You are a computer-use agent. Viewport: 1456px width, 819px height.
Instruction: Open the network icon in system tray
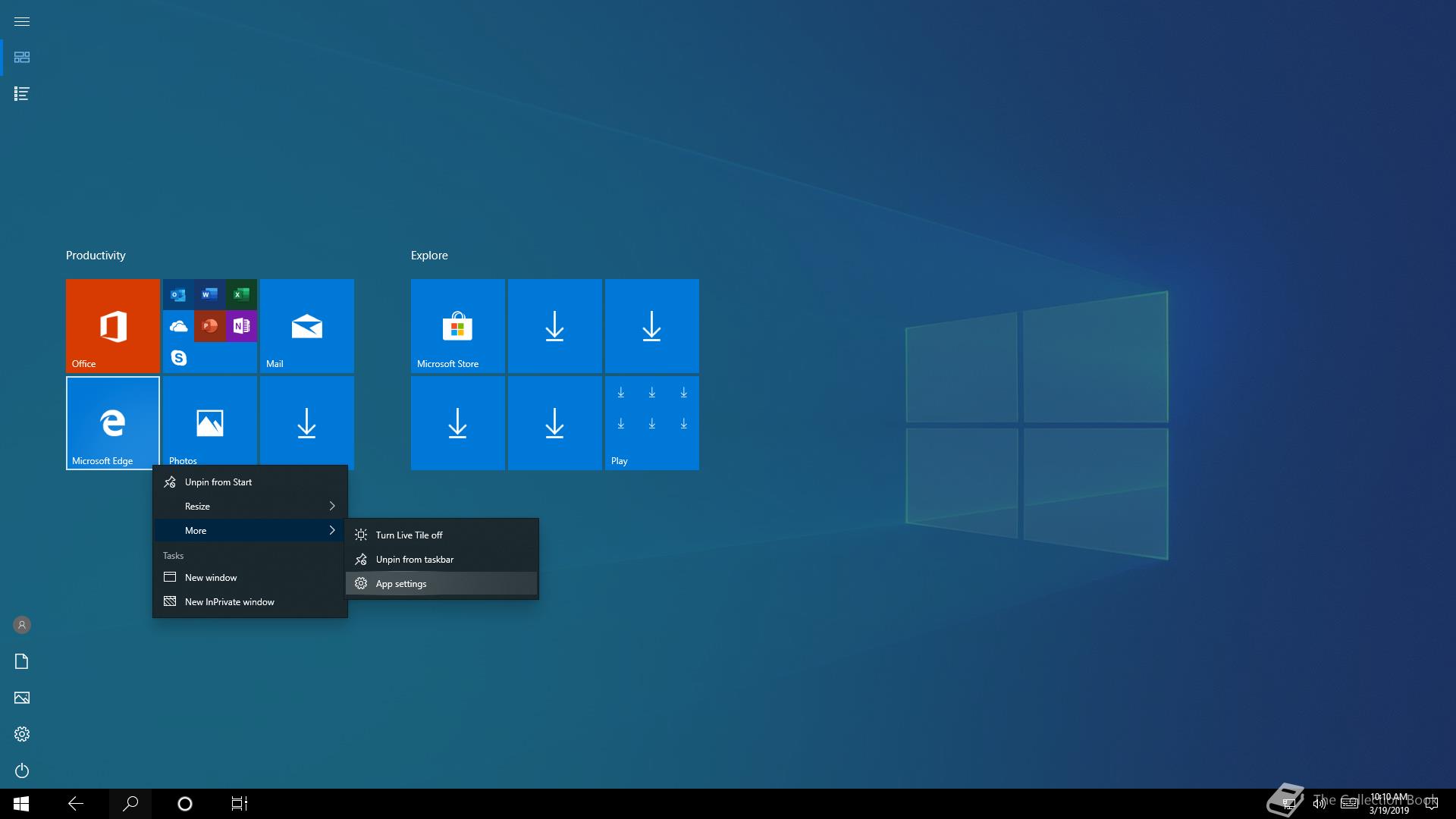[1289, 804]
